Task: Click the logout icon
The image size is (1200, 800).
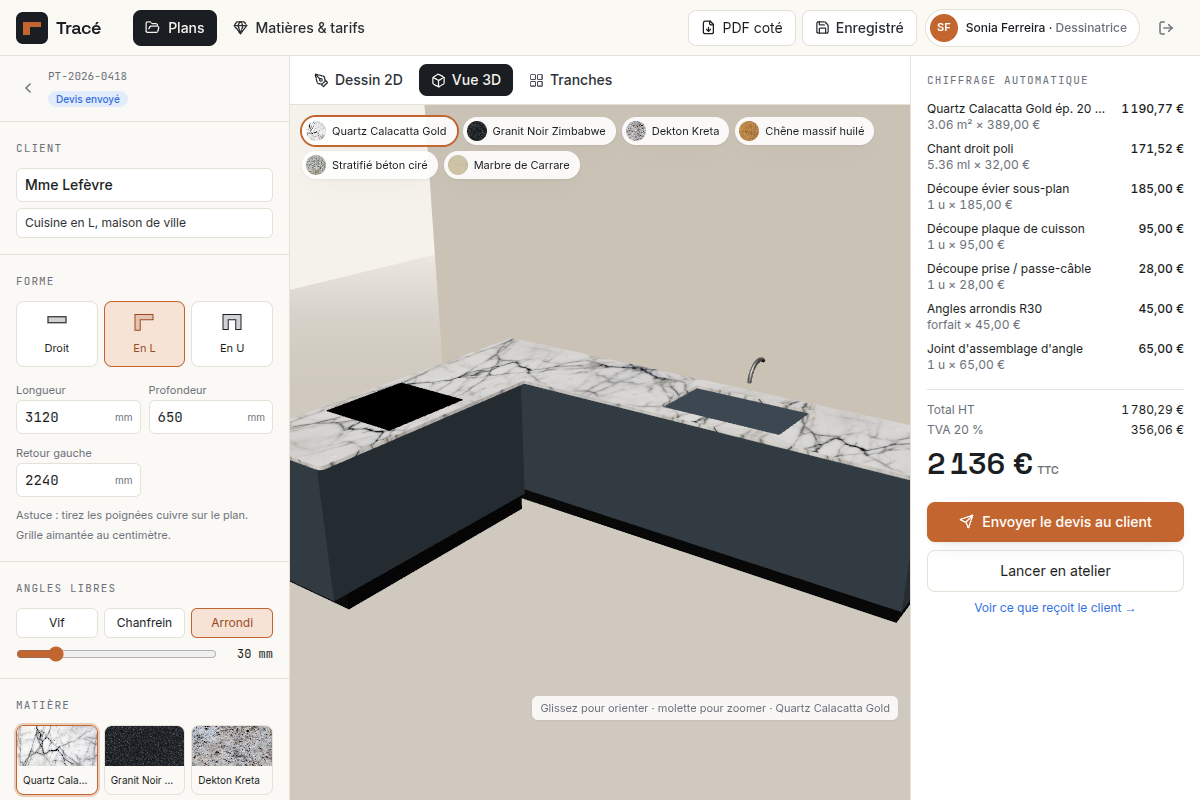Action: 1166,28
